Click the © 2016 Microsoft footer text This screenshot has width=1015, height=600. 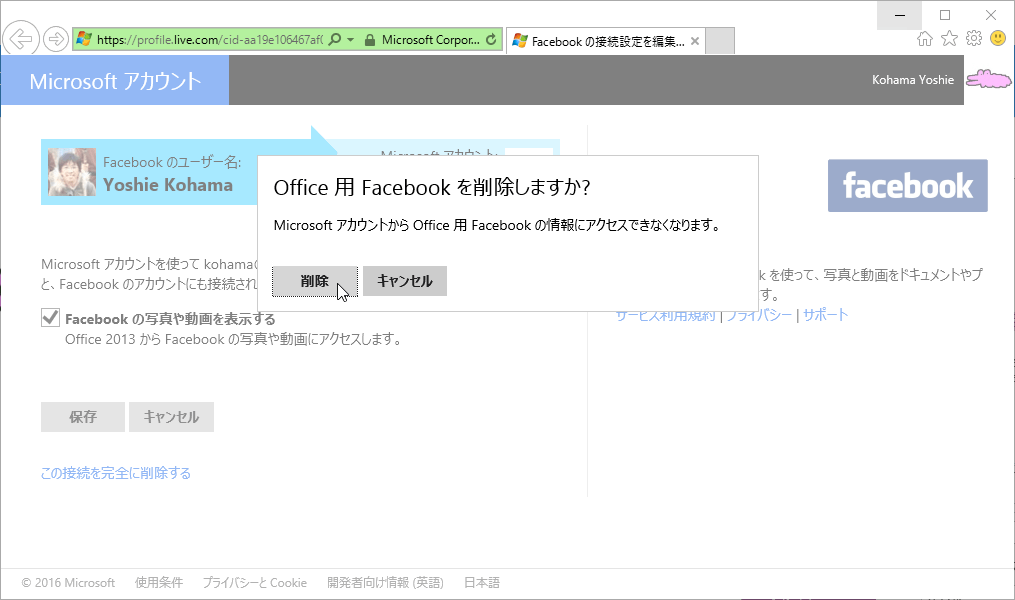(68, 583)
